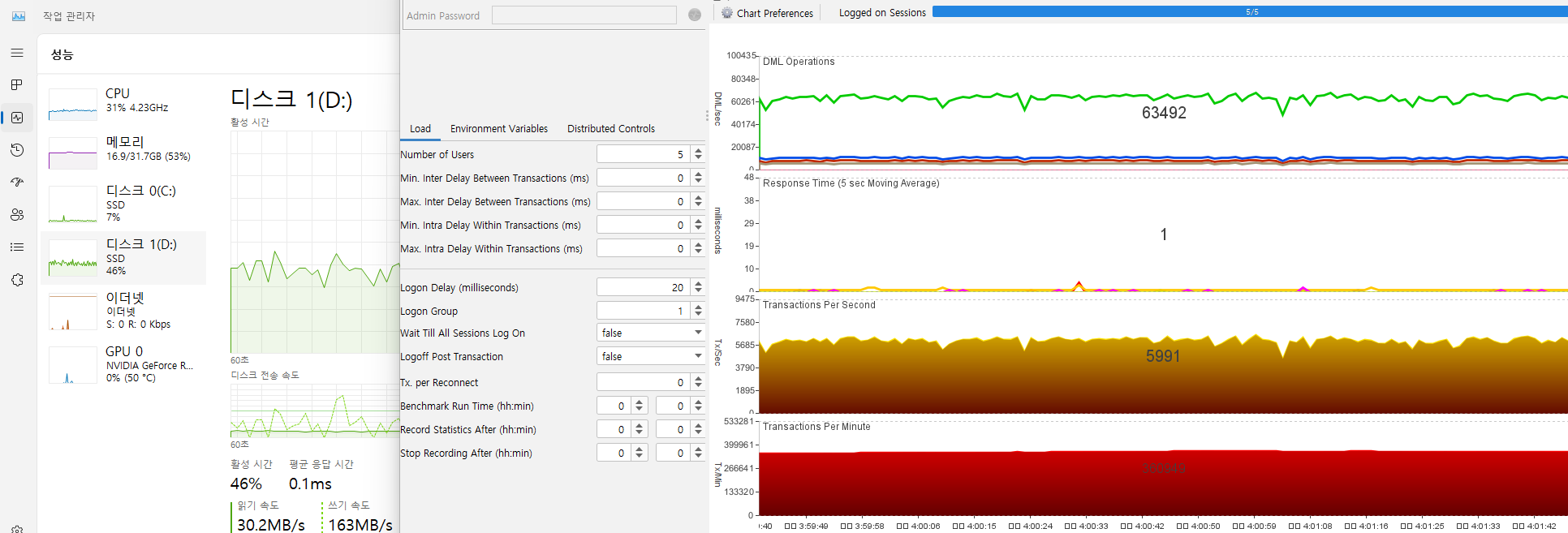This screenshot has width=1568, height=533.
Task: Open the Services puzzle-piece icon
Action: [17, 280]
